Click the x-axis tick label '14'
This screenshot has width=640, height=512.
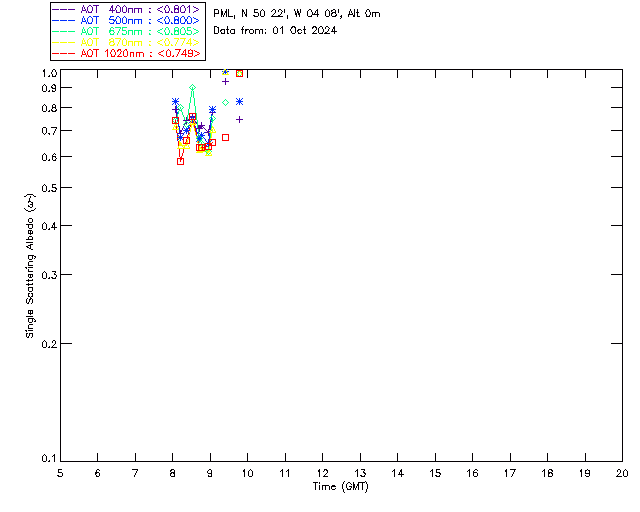coord(398,473)
